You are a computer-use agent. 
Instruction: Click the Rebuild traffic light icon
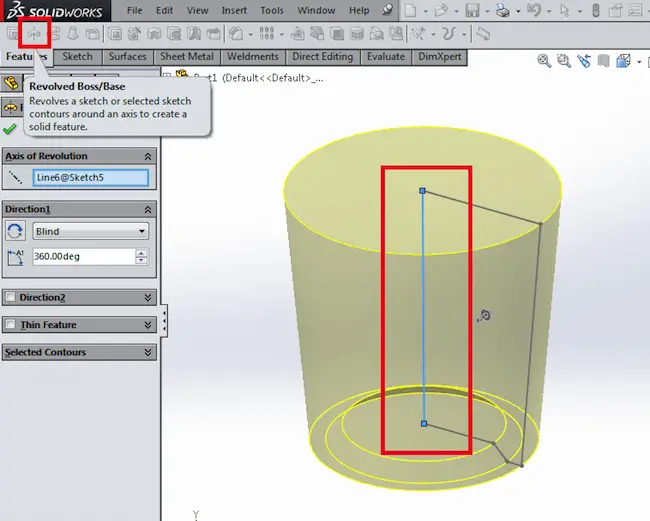click(x=596, y=10)
